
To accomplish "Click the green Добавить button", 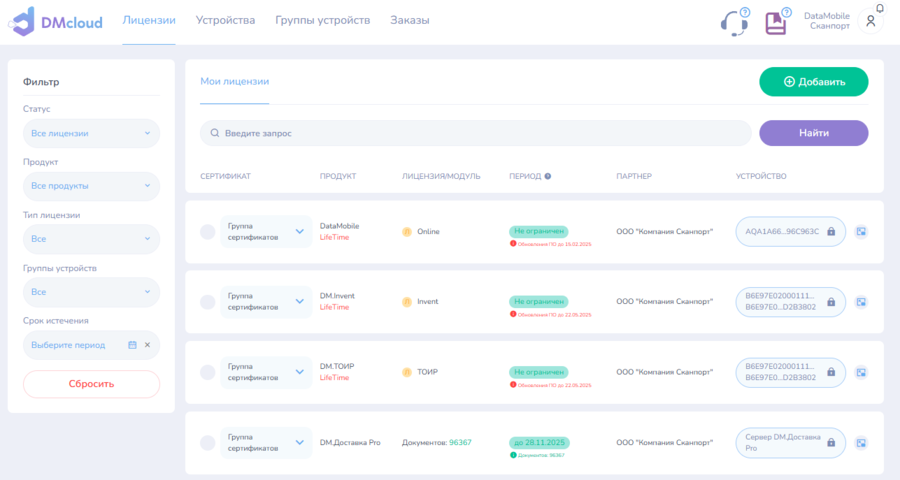I will (813, 82).
